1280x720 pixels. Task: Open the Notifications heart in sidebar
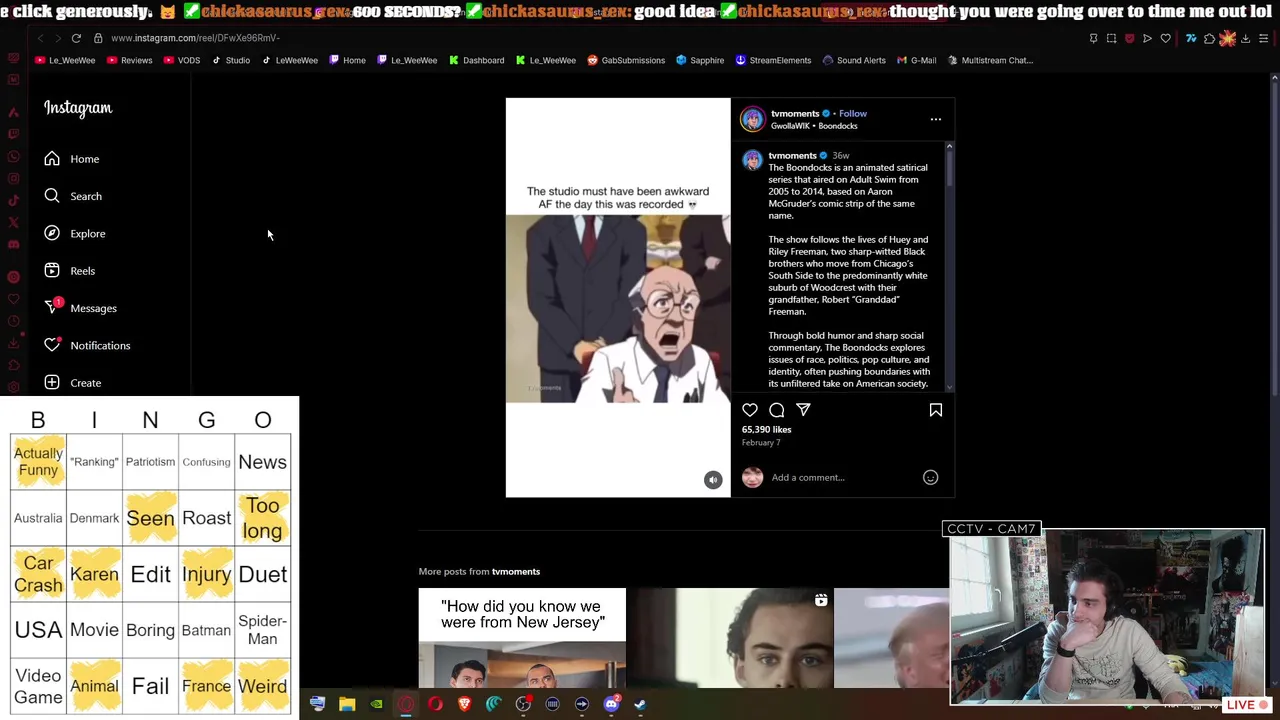(87, 345)
